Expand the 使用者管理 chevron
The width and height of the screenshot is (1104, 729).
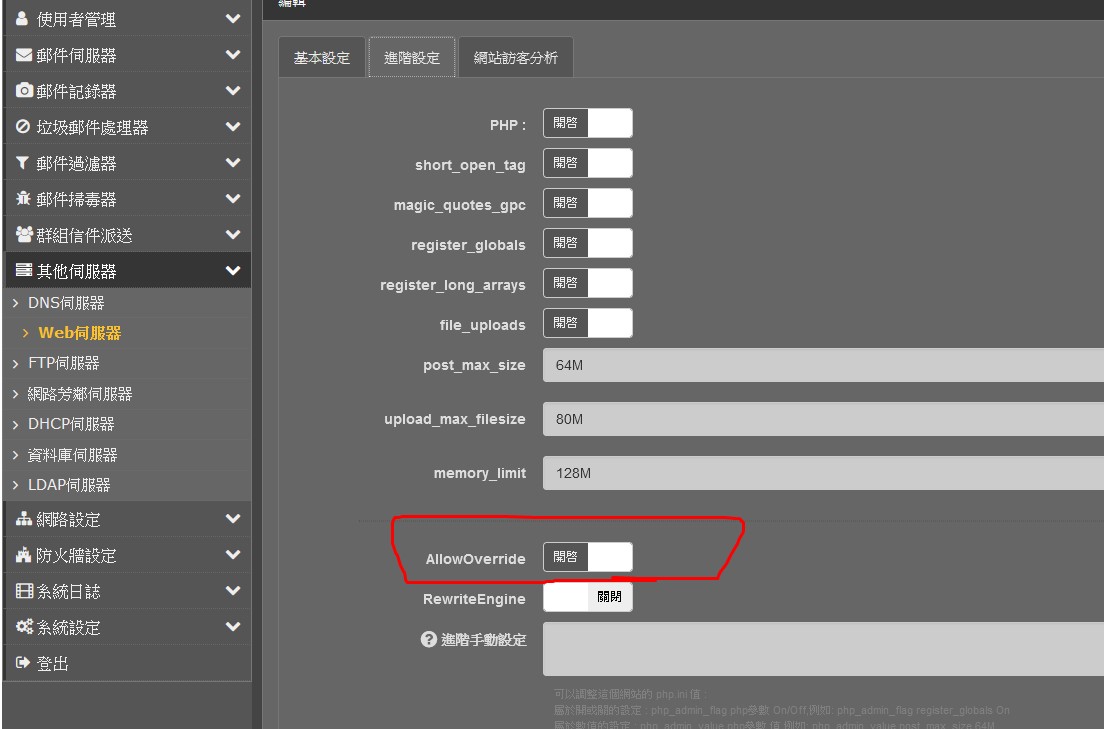pos(233,19)
